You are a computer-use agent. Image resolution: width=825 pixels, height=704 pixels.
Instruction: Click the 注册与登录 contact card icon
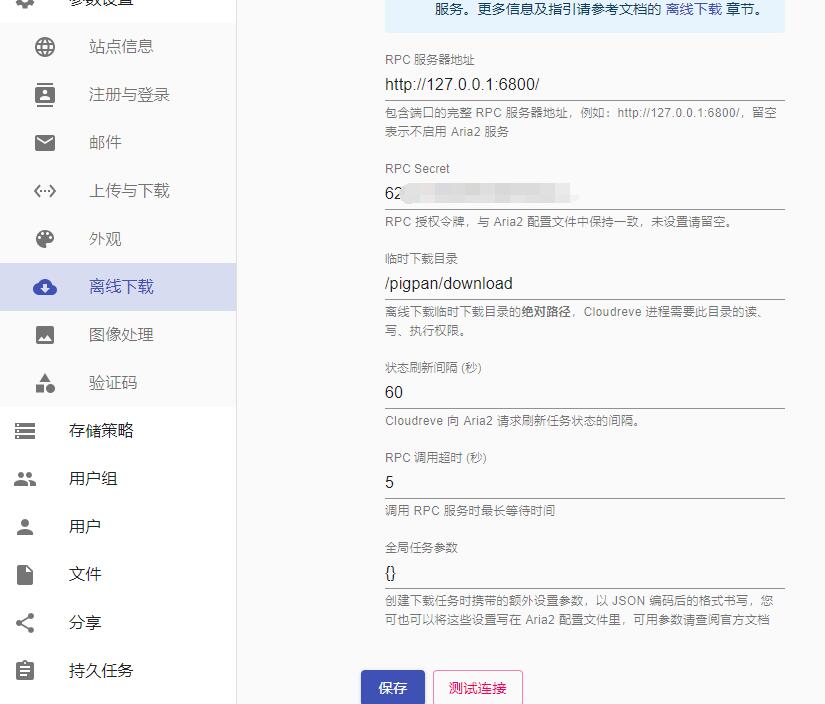pyautogui.click(x=45, y=95)
